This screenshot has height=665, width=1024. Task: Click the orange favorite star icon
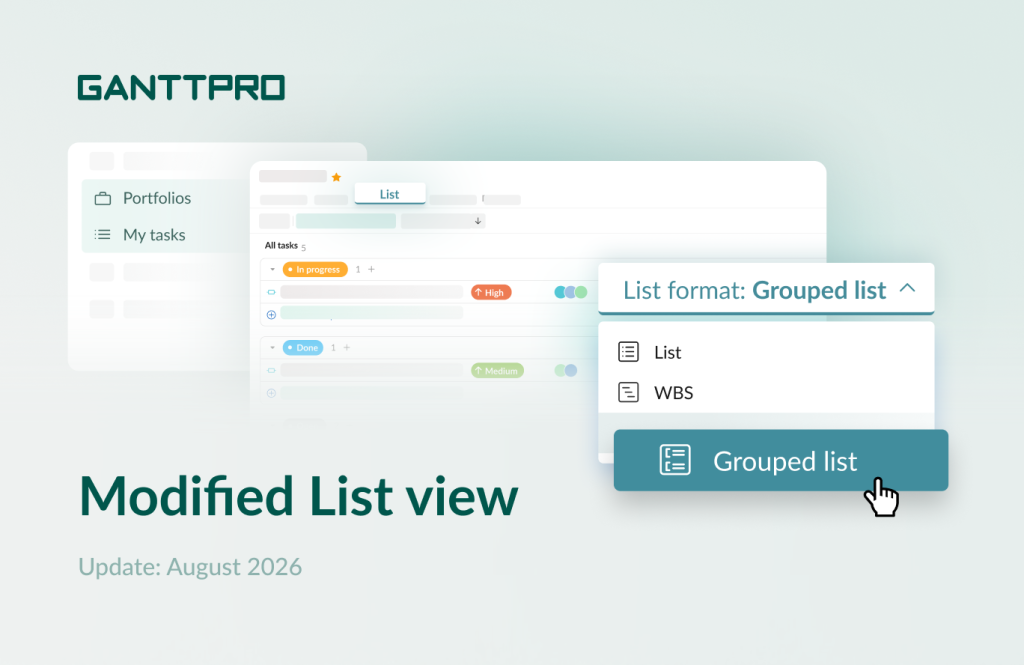point(336,177)
